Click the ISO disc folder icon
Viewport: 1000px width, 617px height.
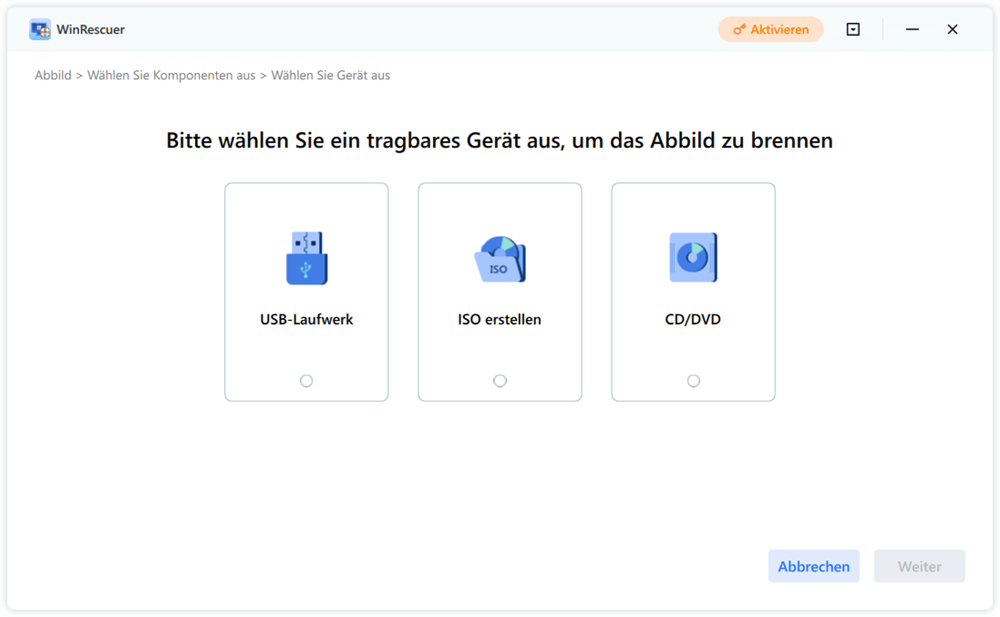(x=499, y=260)
